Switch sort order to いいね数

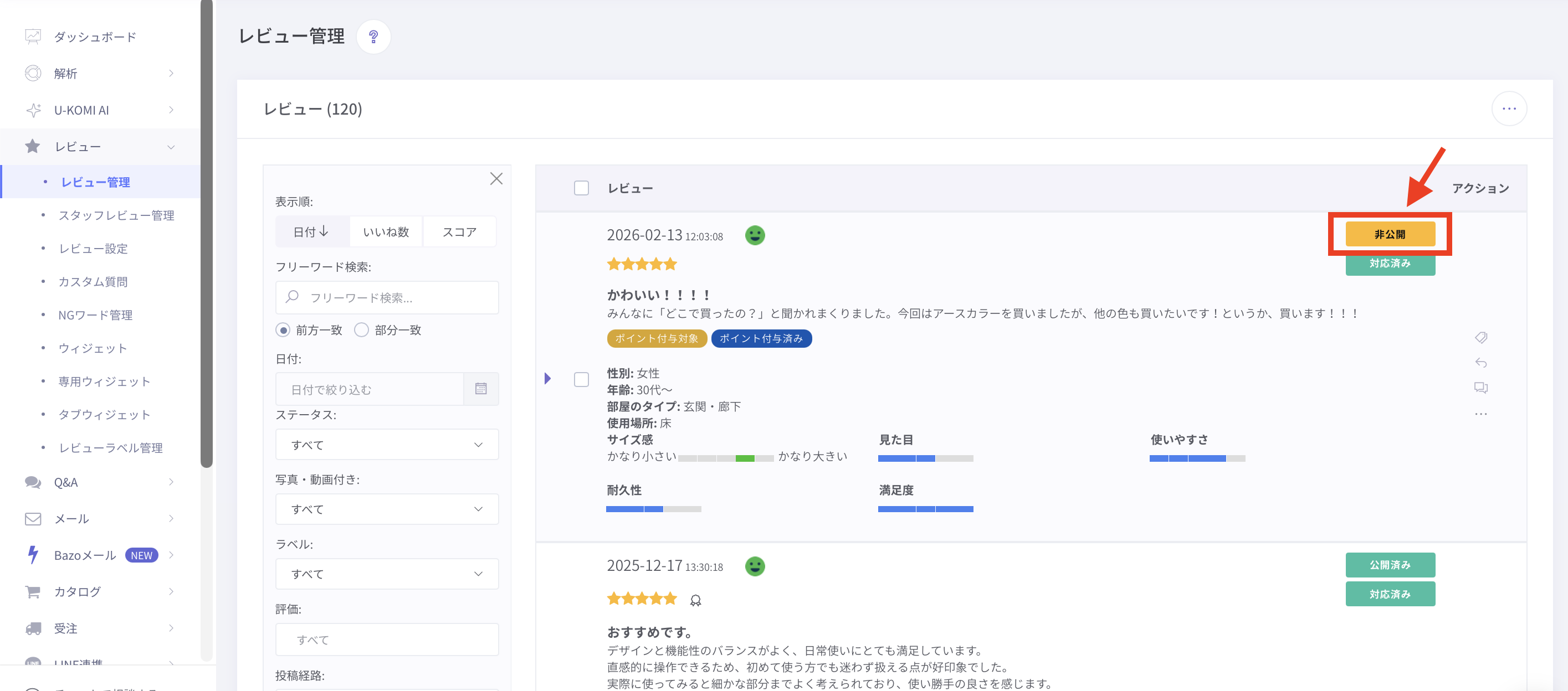point(386,232)
